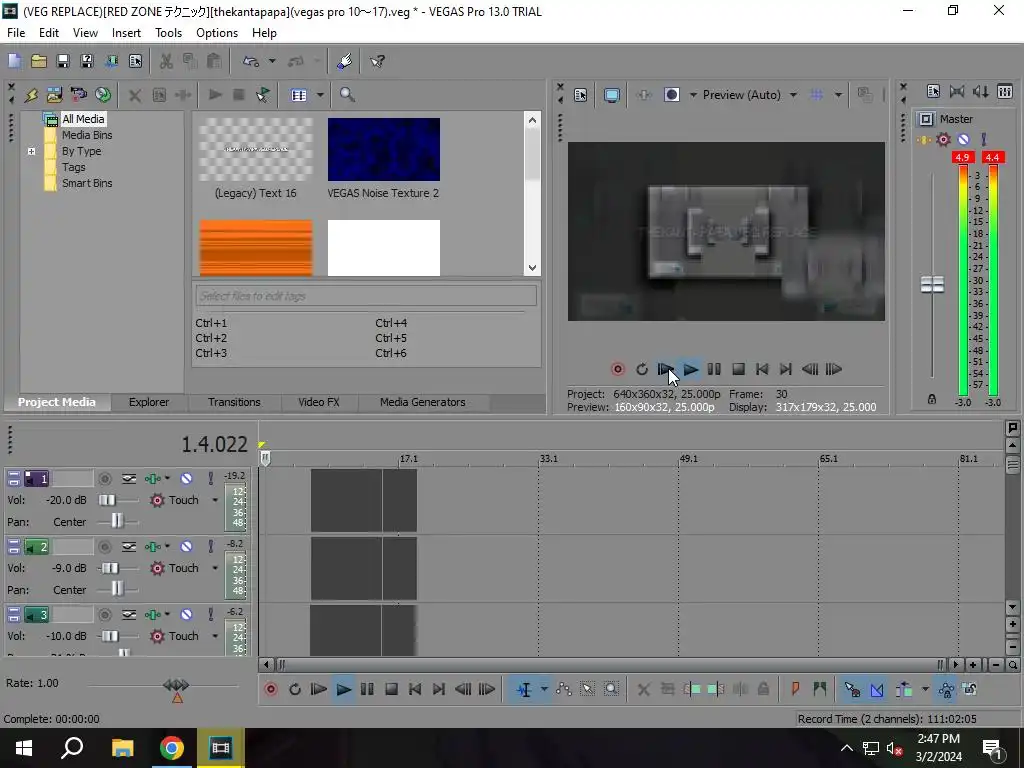Save the project with floppy disk icon
The image size is (1024, 768).
click(x=63, y=61)
